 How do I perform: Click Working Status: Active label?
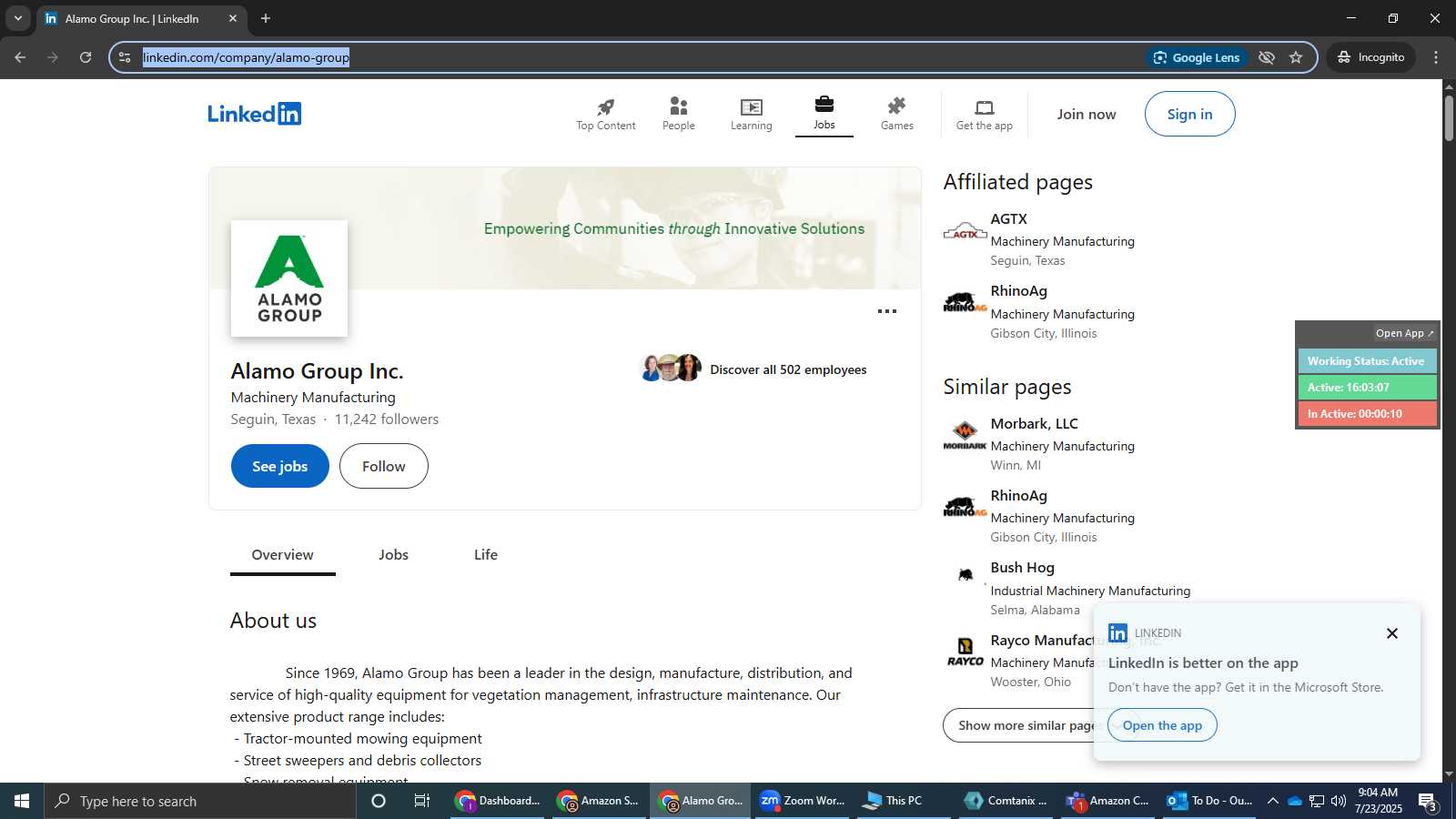[x=1366, y=361]
